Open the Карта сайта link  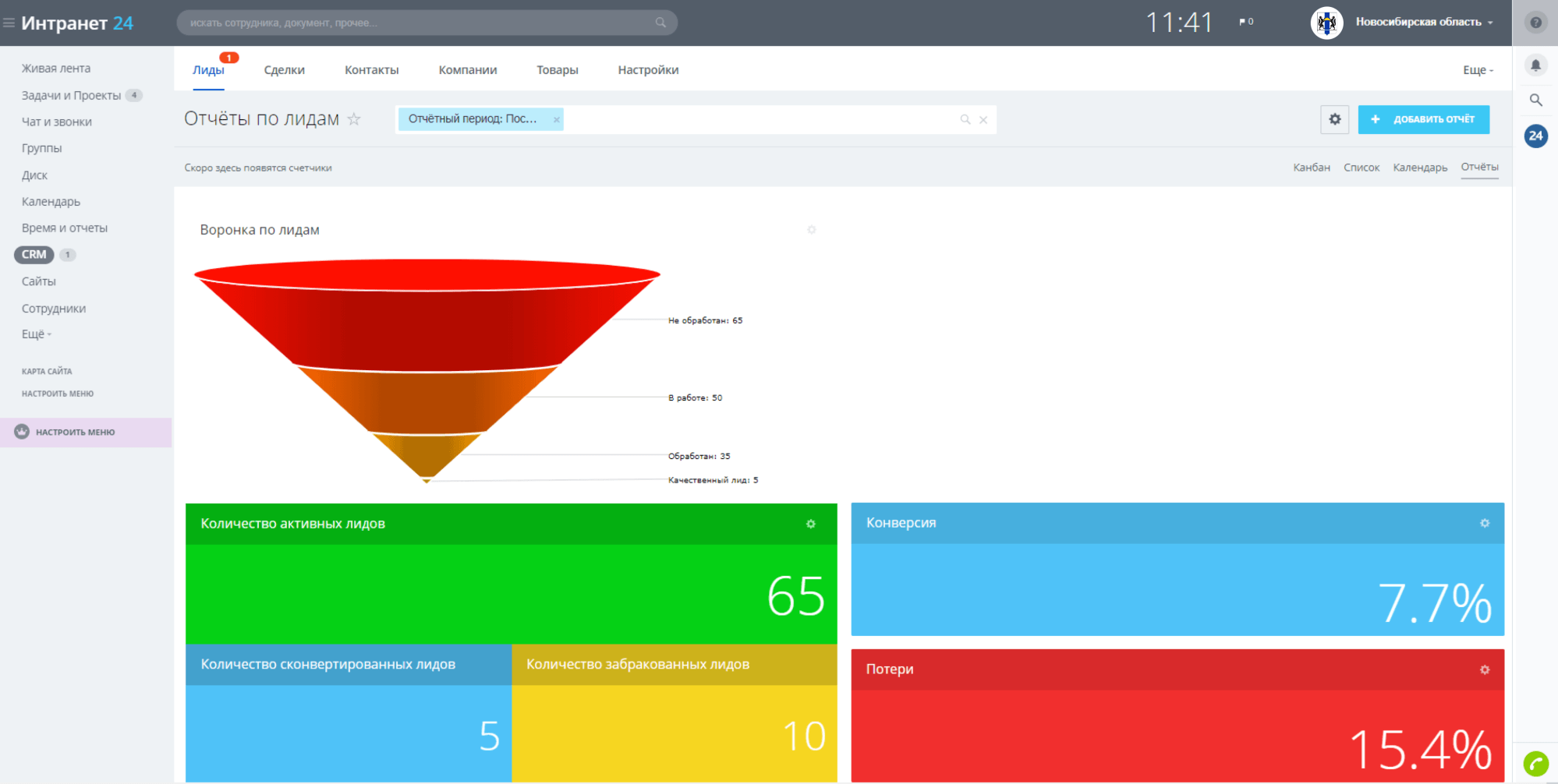(x=47, y=372)
